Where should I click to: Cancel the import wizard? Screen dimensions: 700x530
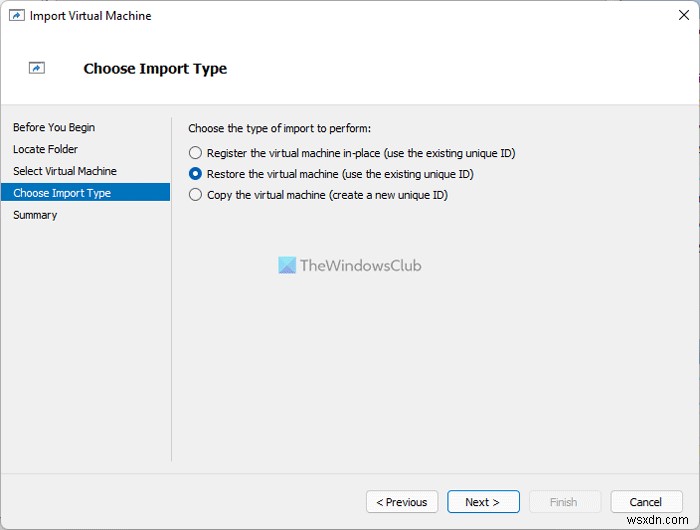coord(646,502)
